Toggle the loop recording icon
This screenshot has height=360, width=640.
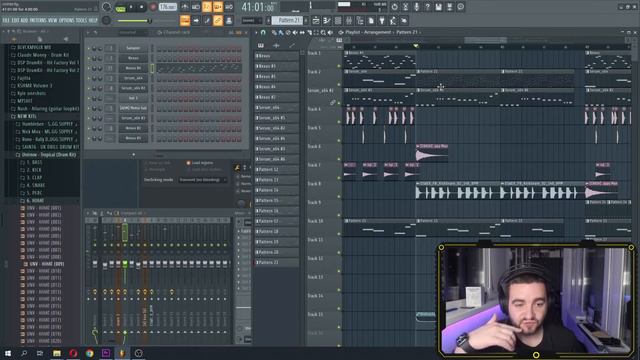tap(229, 7)
